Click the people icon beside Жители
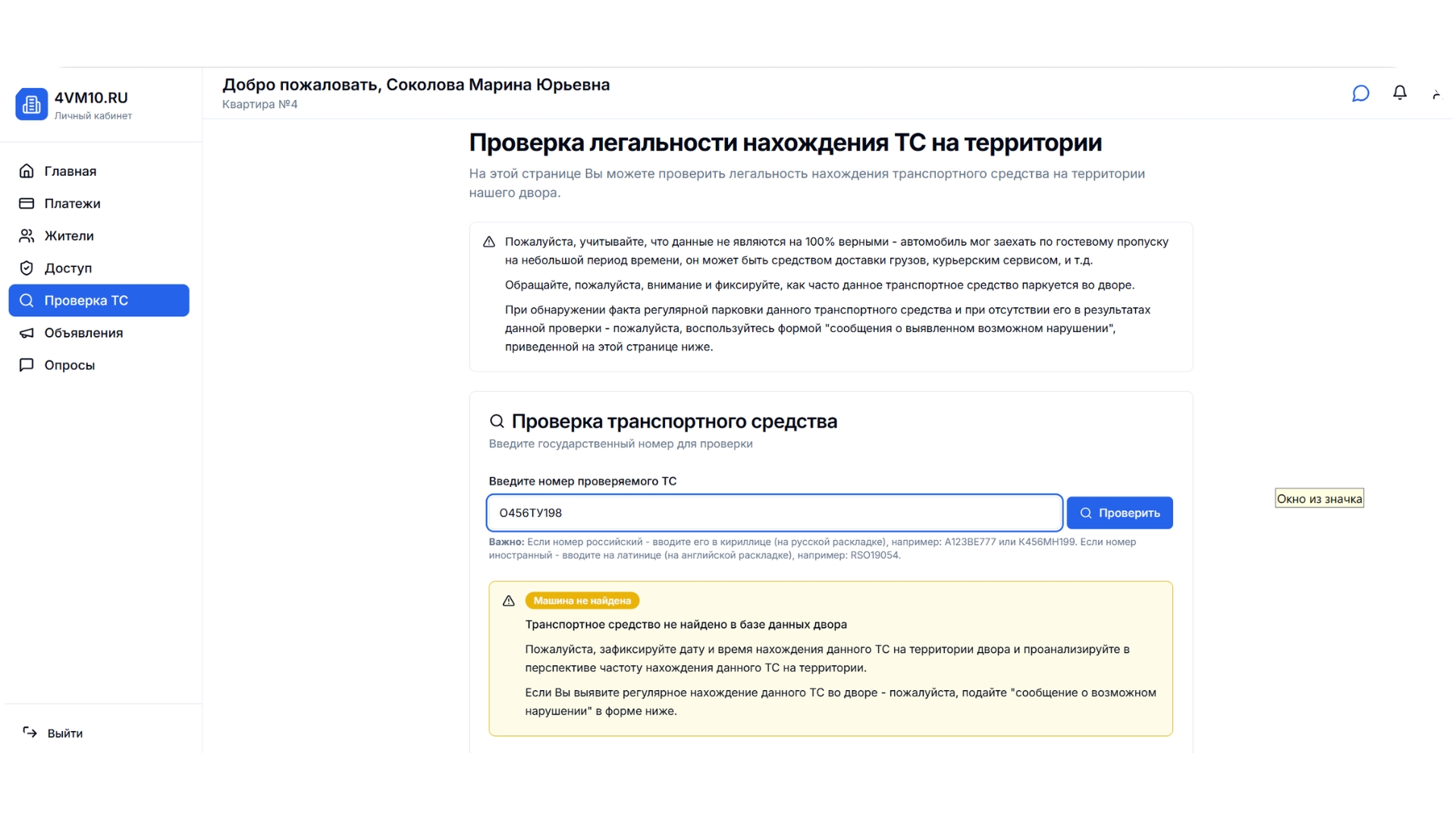Viewport: 1456px width, 819px height. tap(27, 236)
